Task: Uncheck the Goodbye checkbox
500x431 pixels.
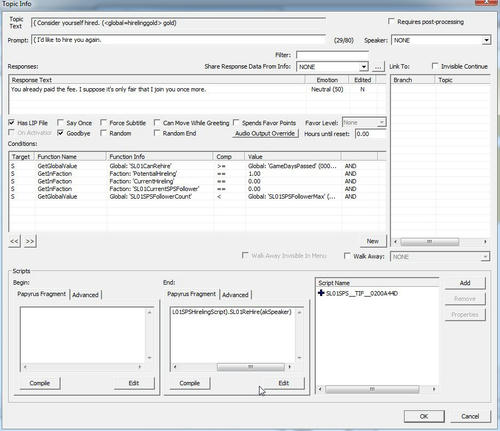Action: (x=60, y=133)
